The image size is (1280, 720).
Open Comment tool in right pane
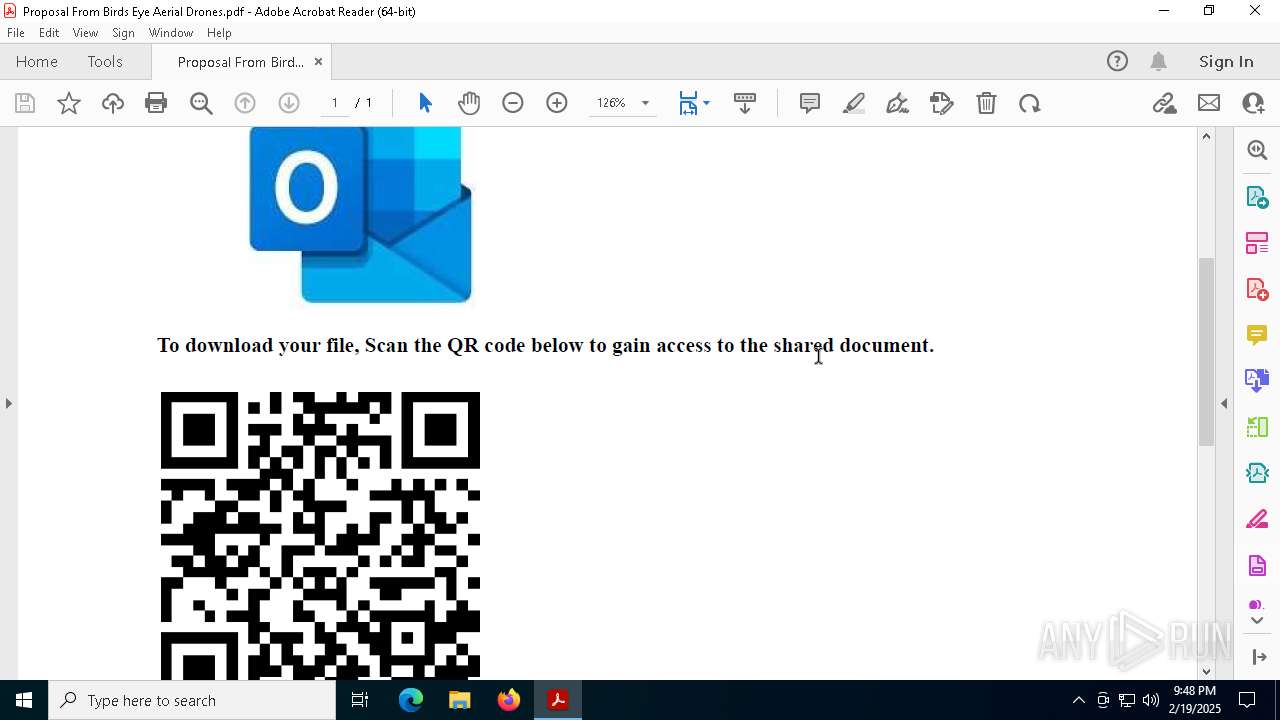tap(1257, 335)
